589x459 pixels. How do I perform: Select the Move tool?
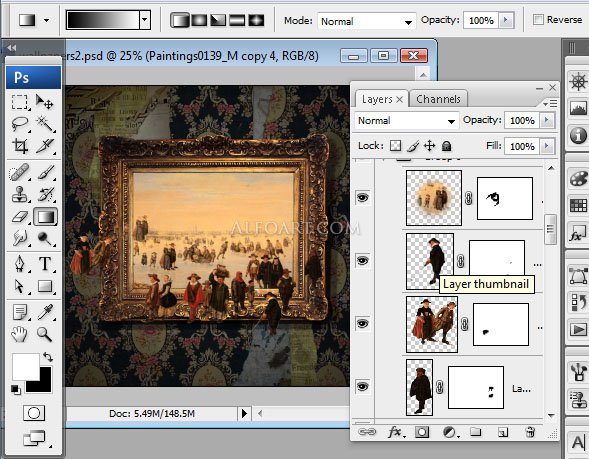45,102
